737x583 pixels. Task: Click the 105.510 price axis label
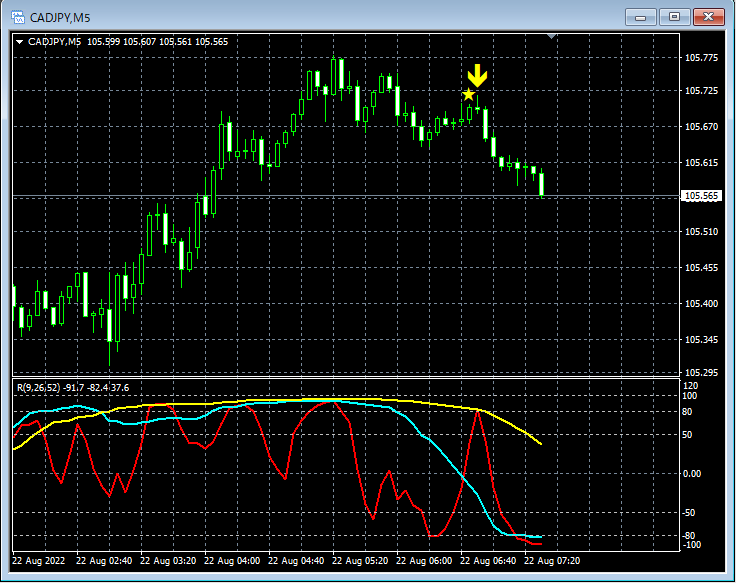coord(701,232)
